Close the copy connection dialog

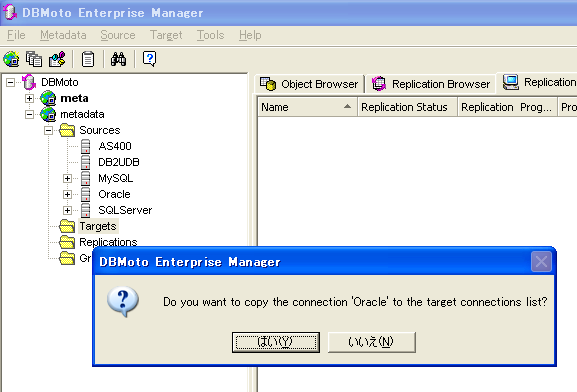click(x=541, y=262)
